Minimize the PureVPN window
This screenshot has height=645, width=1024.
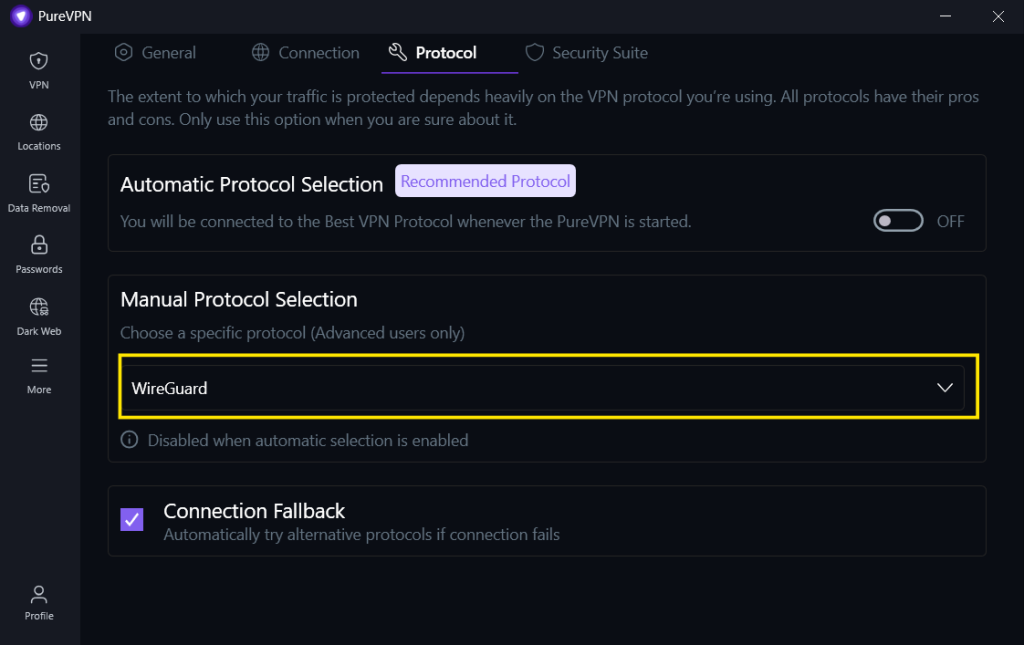[x=945, y=16]
